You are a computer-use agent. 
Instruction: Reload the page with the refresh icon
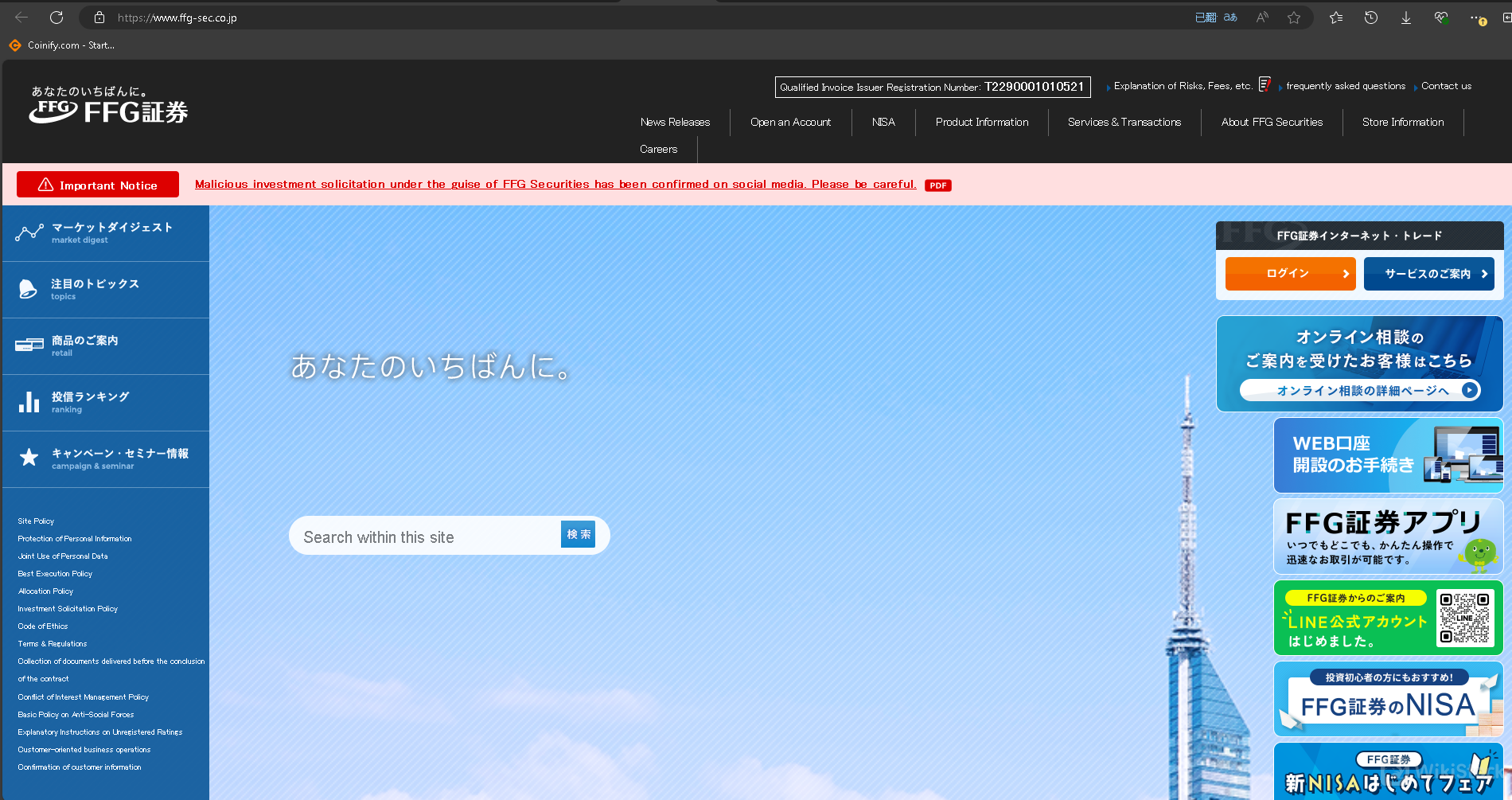click(x=57, y=17)
